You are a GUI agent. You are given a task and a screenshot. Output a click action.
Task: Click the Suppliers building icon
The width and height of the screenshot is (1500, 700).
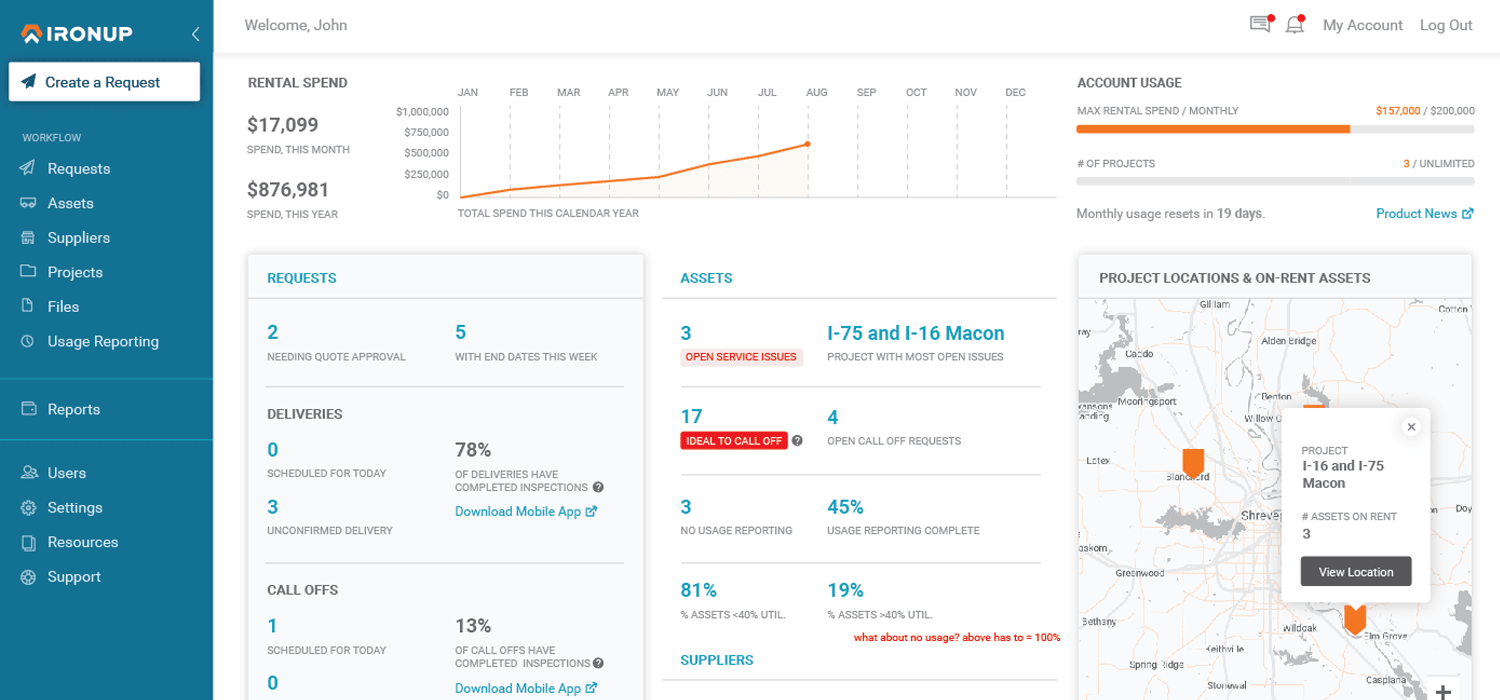(x=28, y=238)
